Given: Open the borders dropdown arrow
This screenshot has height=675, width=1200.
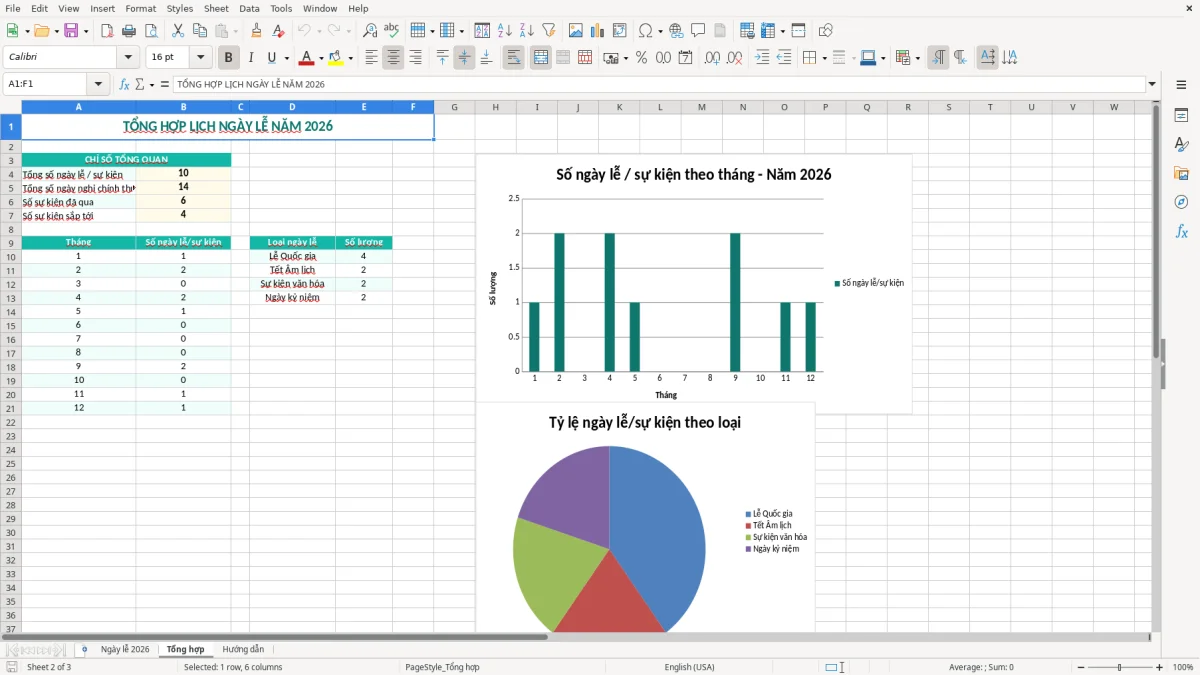Looking at the screenshot, I should coord(825,58).
